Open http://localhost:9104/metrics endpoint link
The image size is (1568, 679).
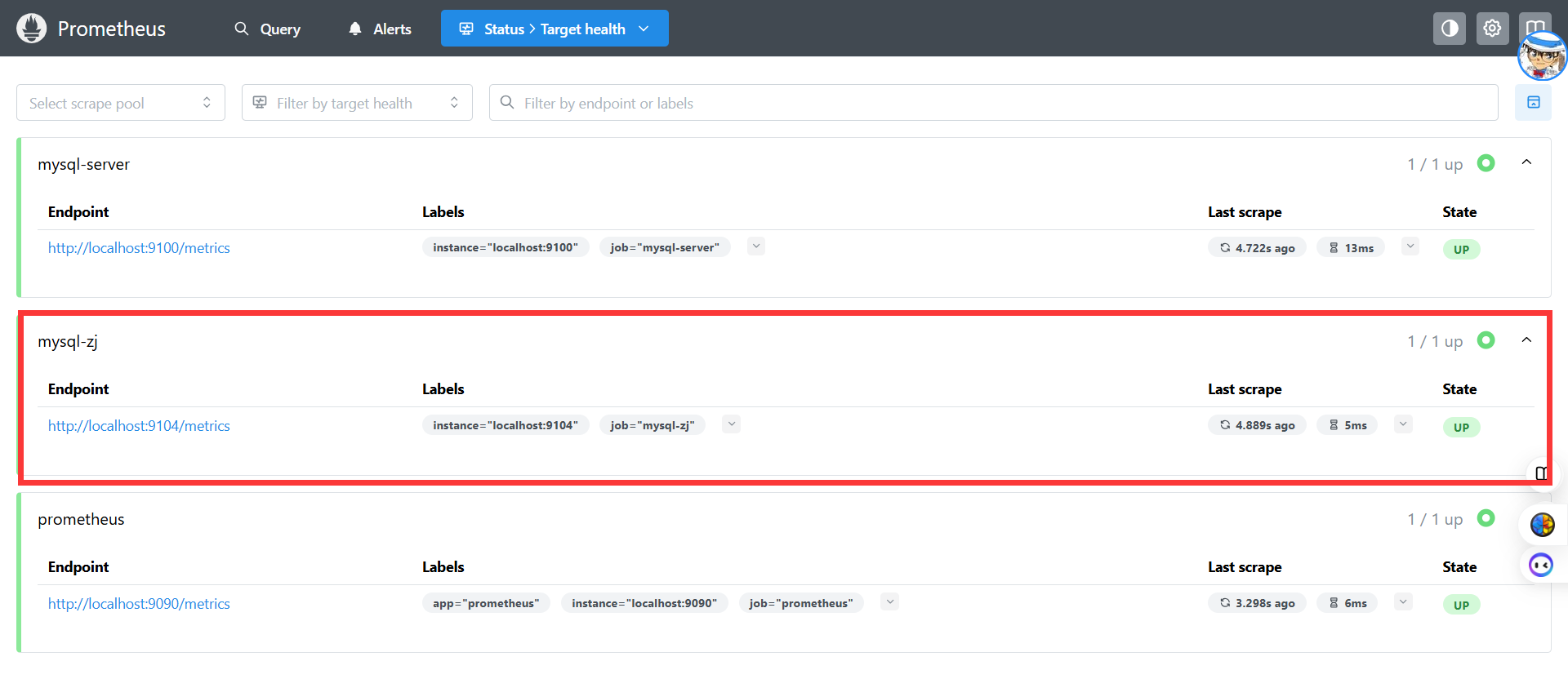[x=139, y=426]
